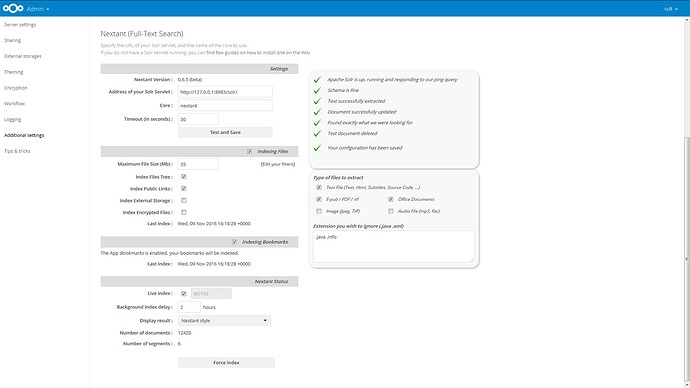
Task: Toggle Index Public Links checkbox
Action: (184, 189)
